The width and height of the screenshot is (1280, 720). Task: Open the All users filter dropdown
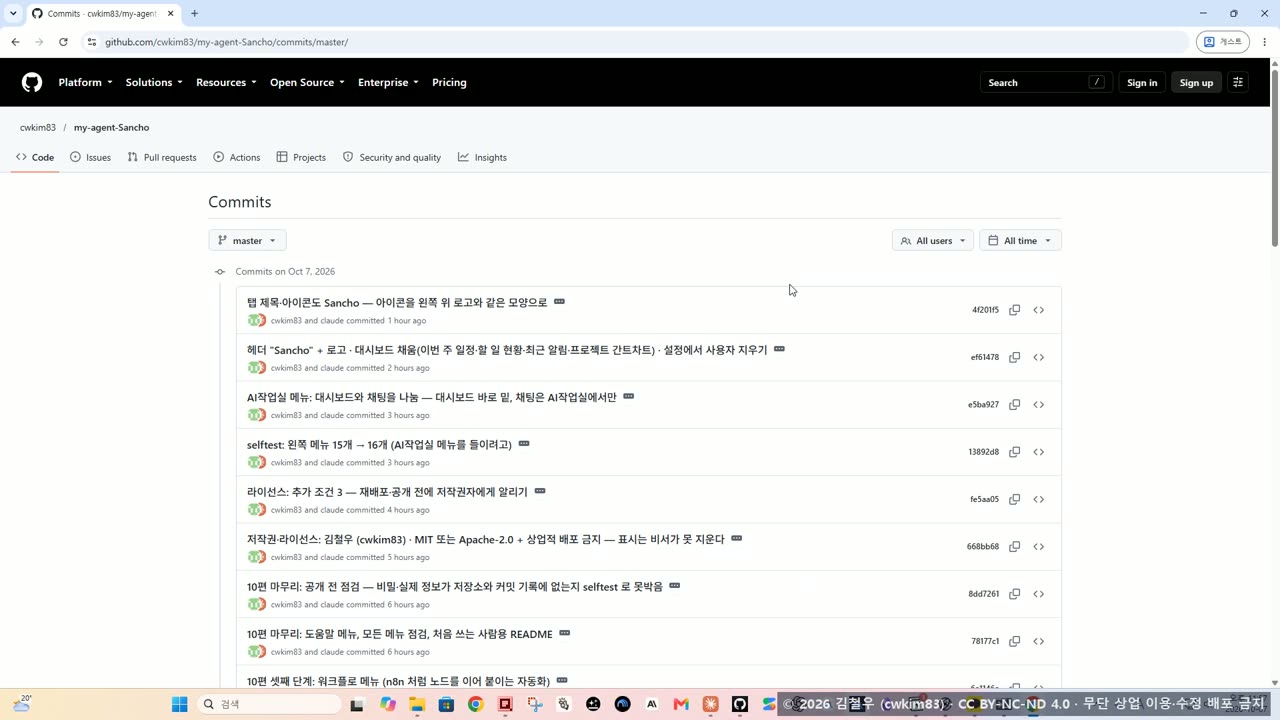(932, 240)
